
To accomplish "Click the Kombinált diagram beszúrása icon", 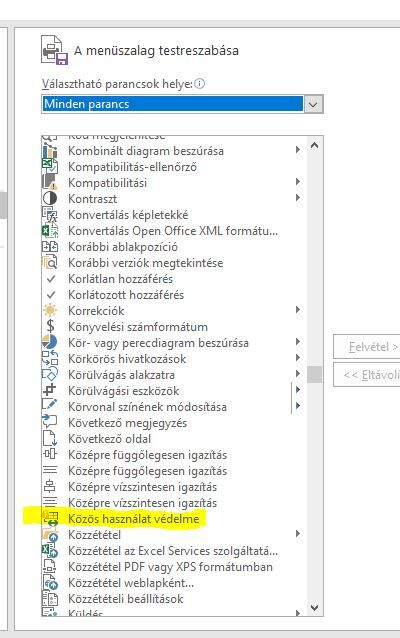I will pyautogui.click(x=50, y=151).
